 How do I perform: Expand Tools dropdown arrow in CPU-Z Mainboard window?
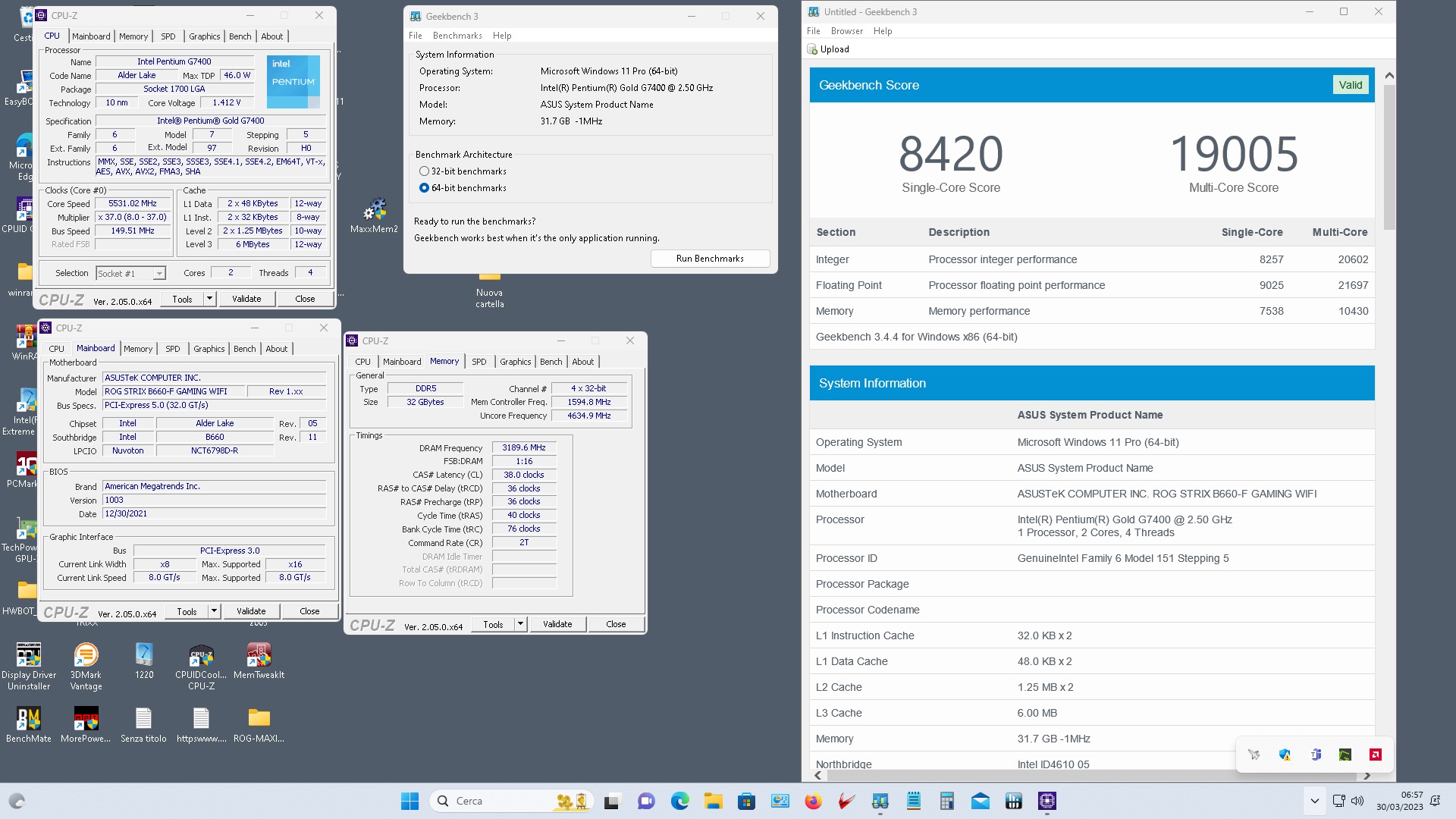tap(214, 611)
